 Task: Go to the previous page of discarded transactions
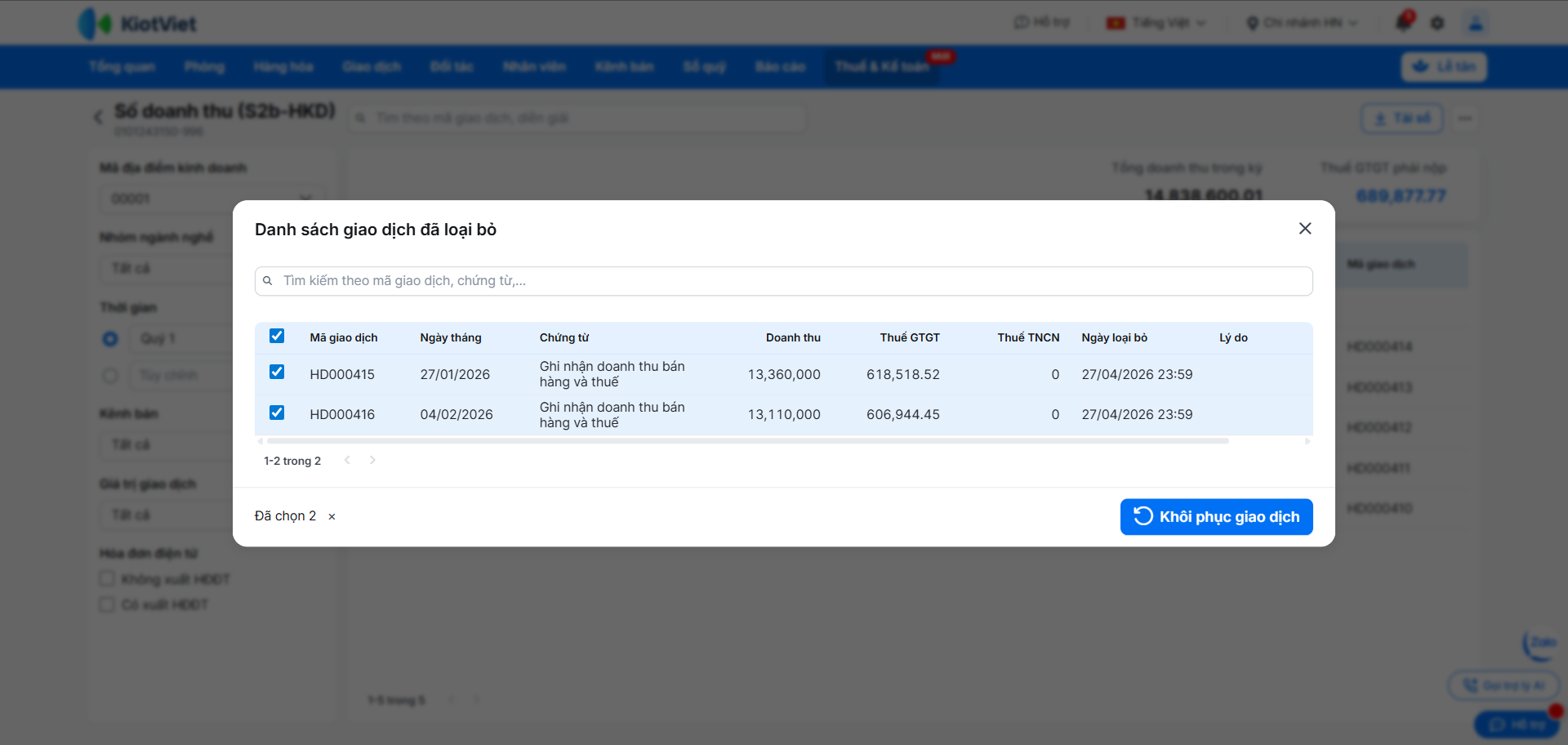[x=347, y=460]
